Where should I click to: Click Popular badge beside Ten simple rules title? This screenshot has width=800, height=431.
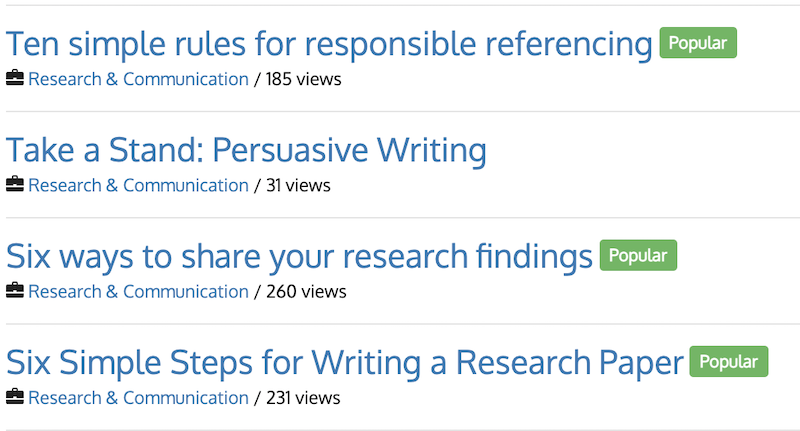(x=698, y=43)
